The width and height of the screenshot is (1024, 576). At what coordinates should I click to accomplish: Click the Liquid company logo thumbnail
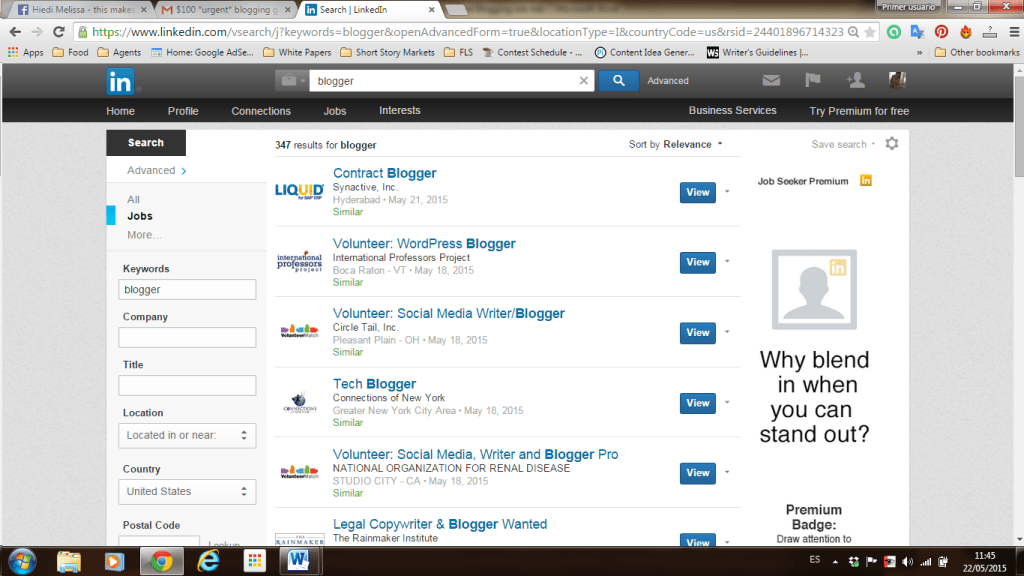pyautogui.click(x=299, y=191)
